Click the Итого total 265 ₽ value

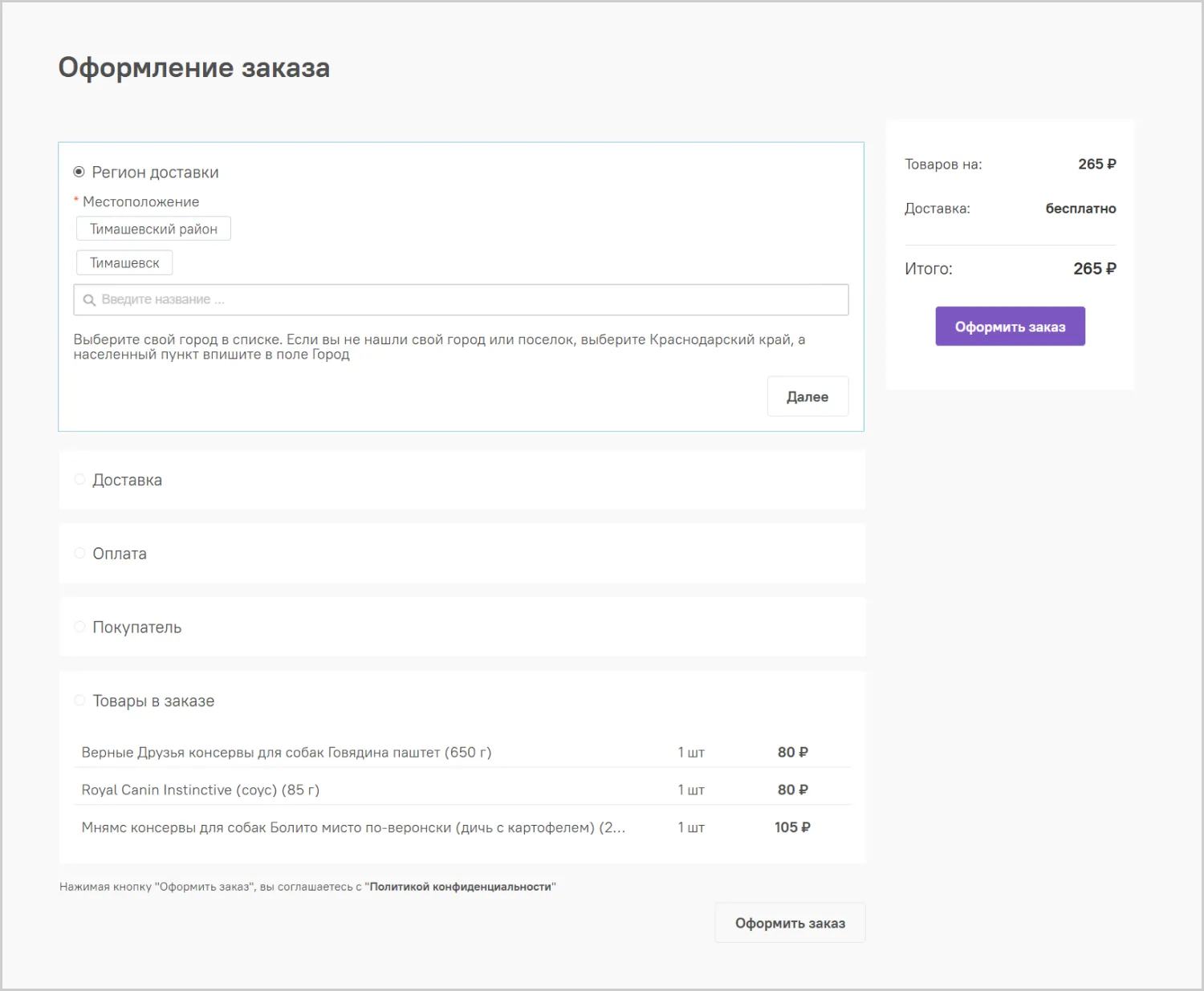click(1095, 269)
